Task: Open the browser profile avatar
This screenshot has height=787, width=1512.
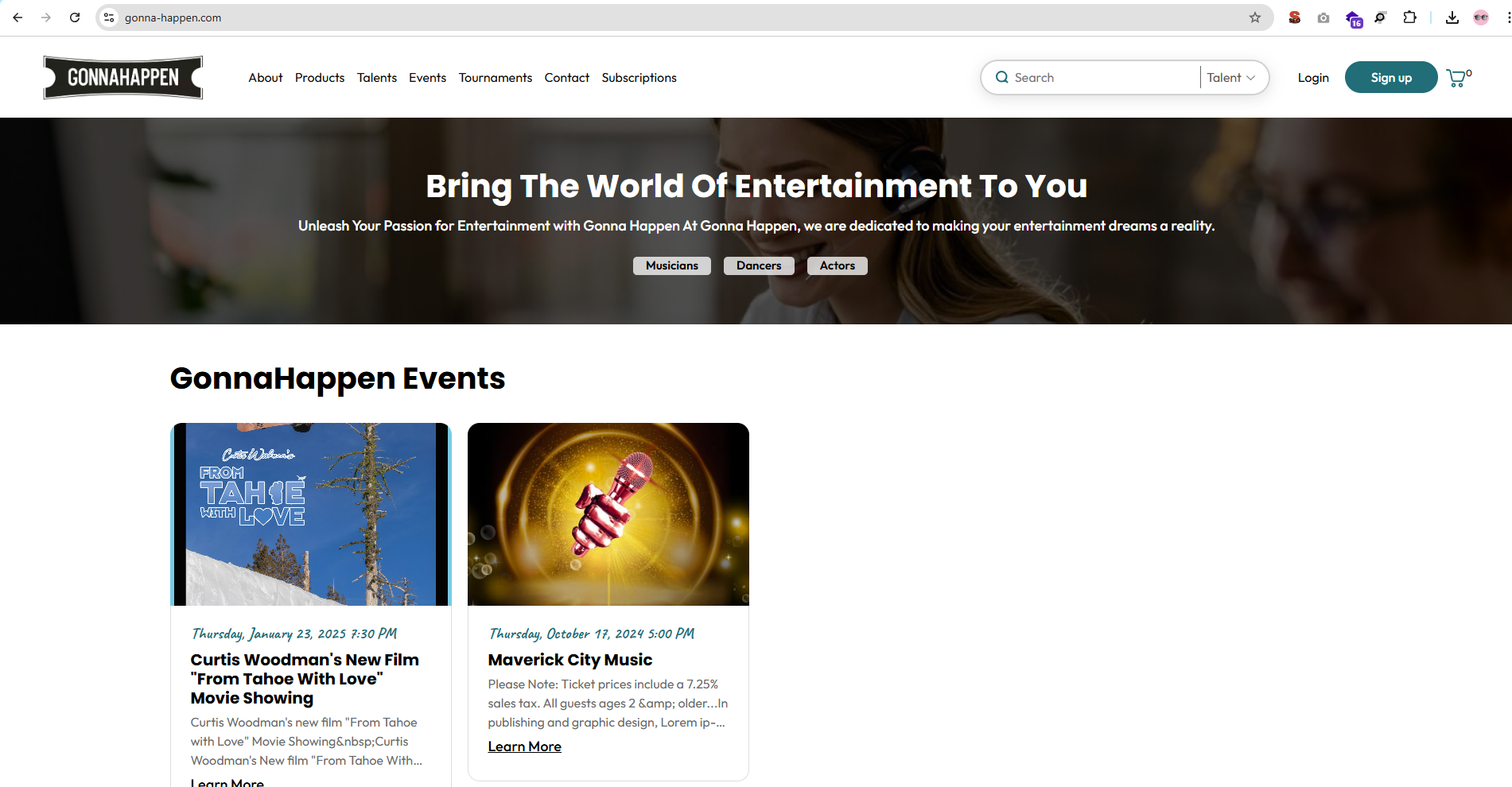Action: (x=1481, y=17)
